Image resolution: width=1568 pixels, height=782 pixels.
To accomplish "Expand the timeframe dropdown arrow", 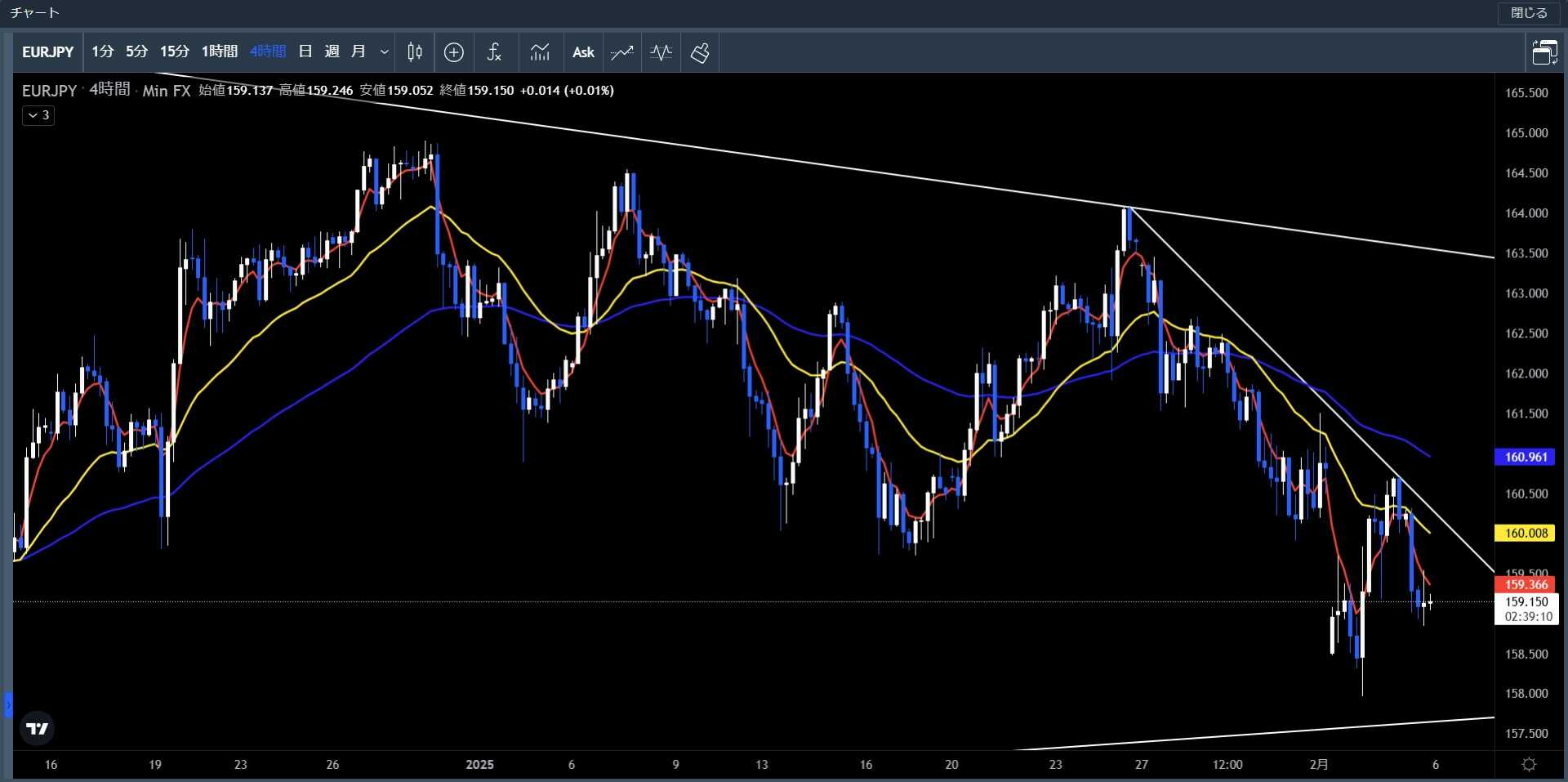I will (384, 51).
